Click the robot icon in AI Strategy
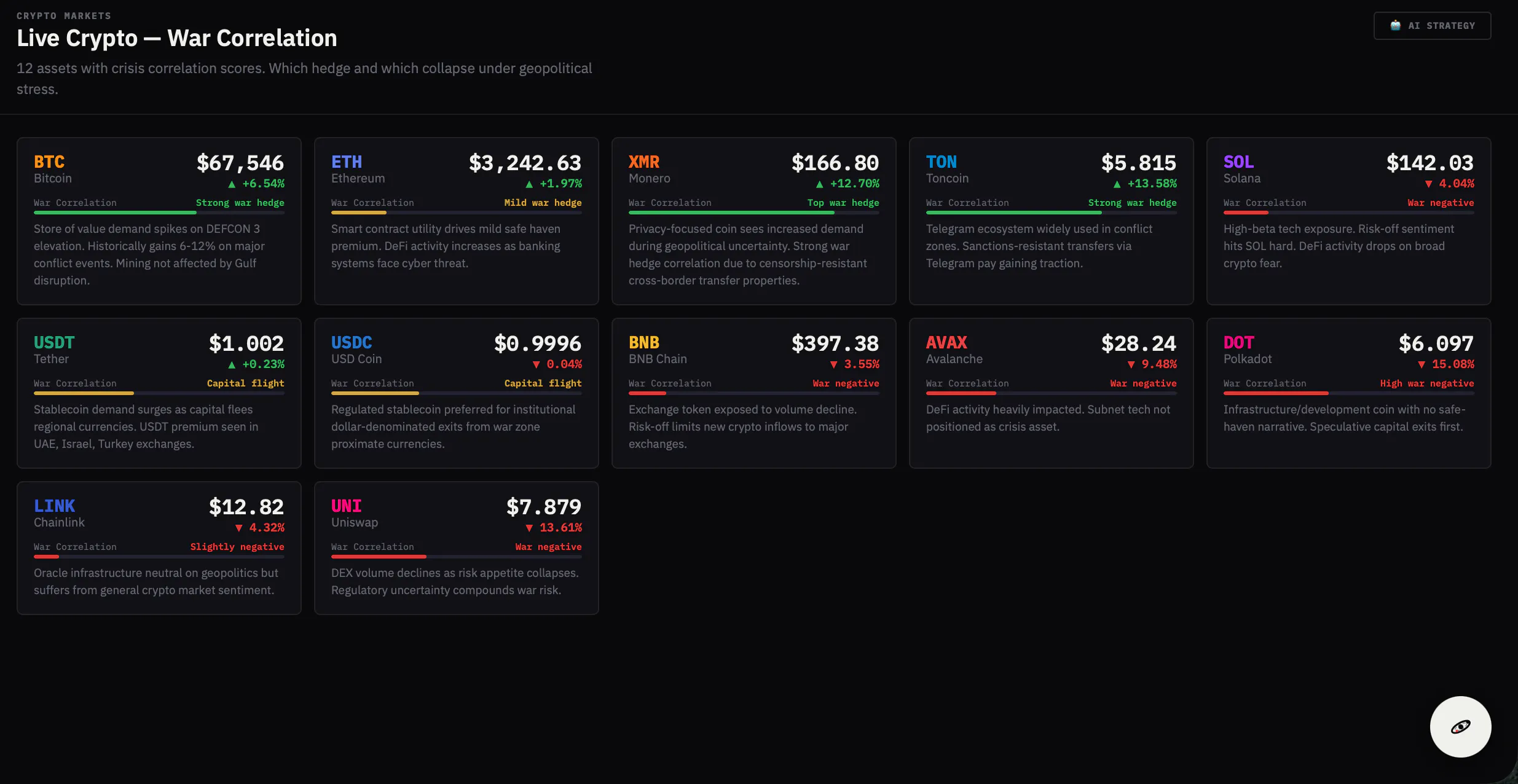 (1396, 26)
